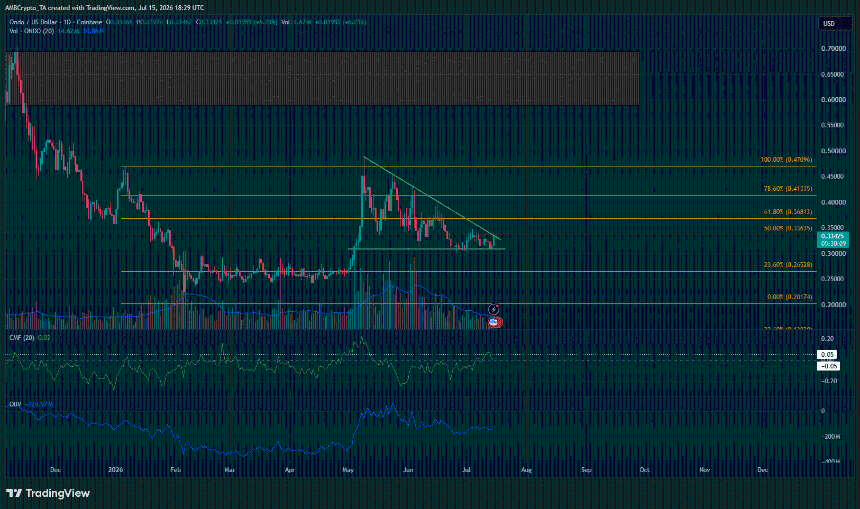Click the Dec label on time axis left
860x509 pixels.
point(55,470)
